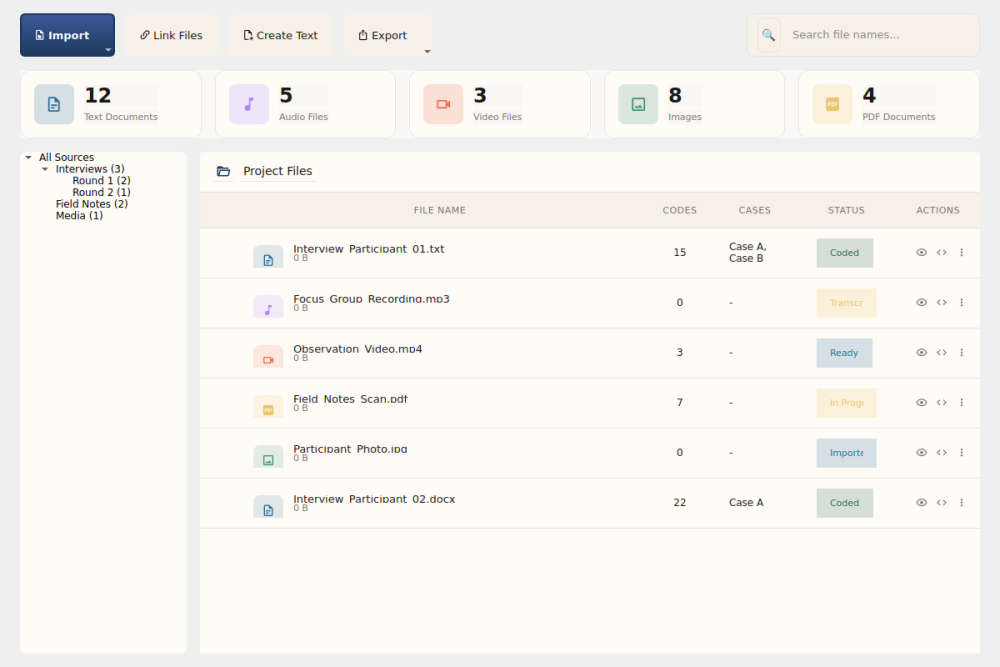Open the Export dropdown arrow
The image size is (1000, 667).
click(427, 50)
